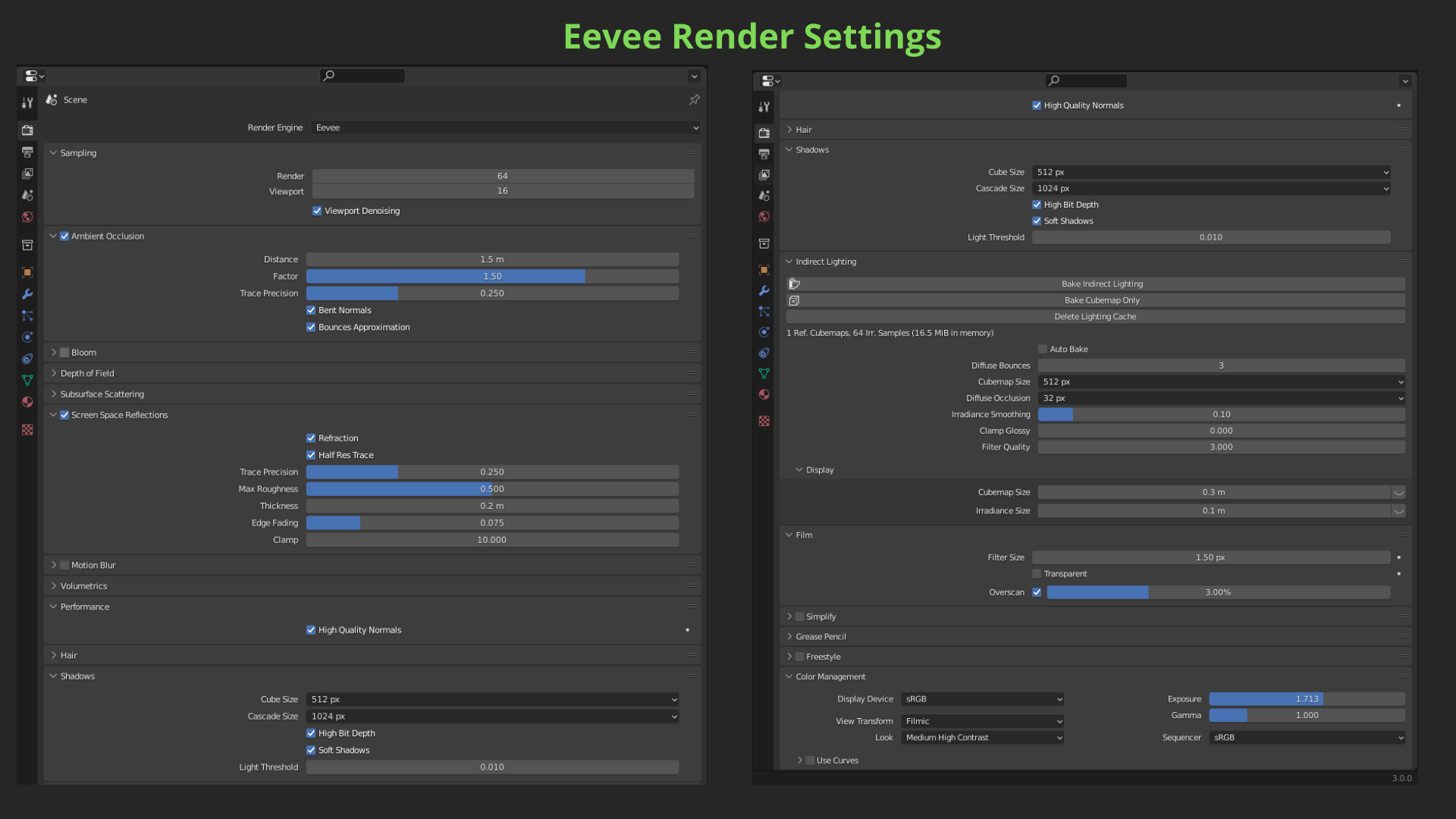Open Scene properties icon in left panel
The width and height of the screenshot is (1456, 819).
(27, 195)
